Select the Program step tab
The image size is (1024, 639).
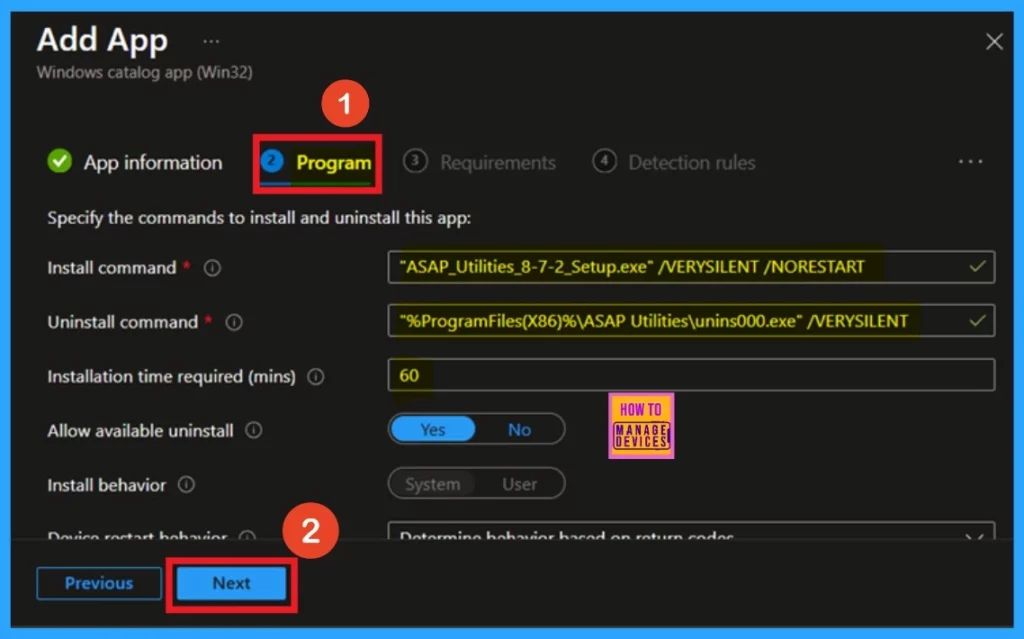tap(317, 163)
